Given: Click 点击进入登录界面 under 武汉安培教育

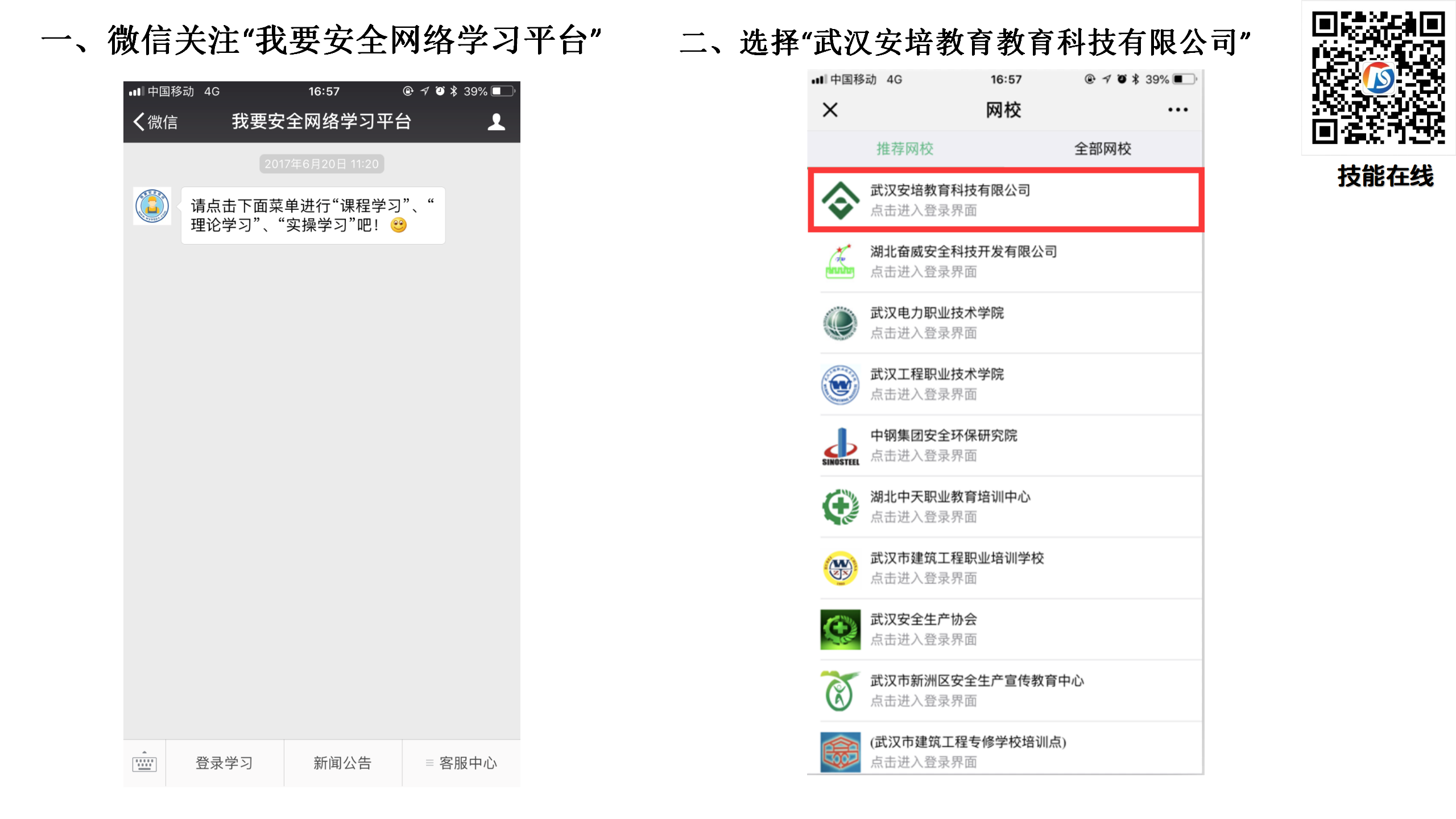Looking at the screenshot, I should pos(924,210).
